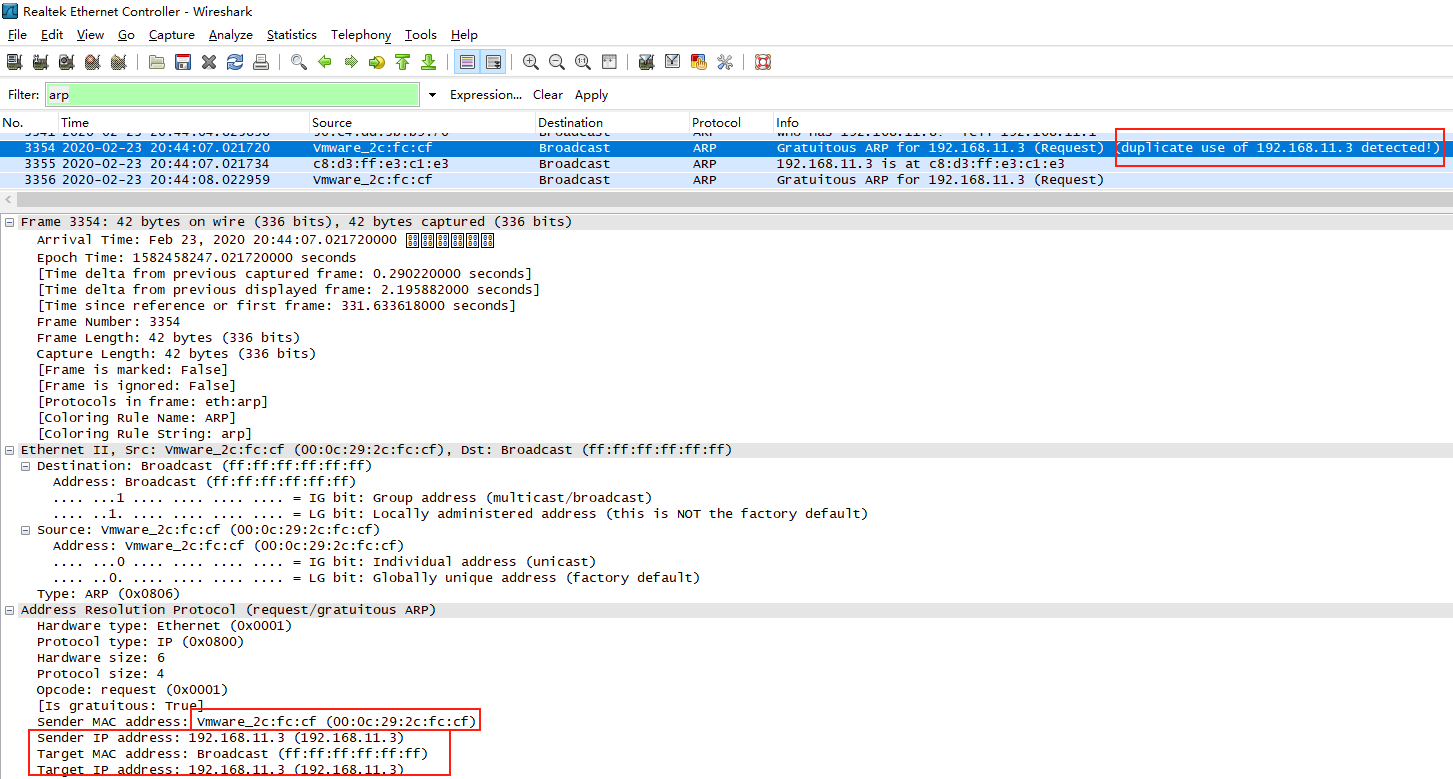Open the Telephony menu
Viewport: 1453px width, 779px height.
pyautogui.click(x=360, y=34)
